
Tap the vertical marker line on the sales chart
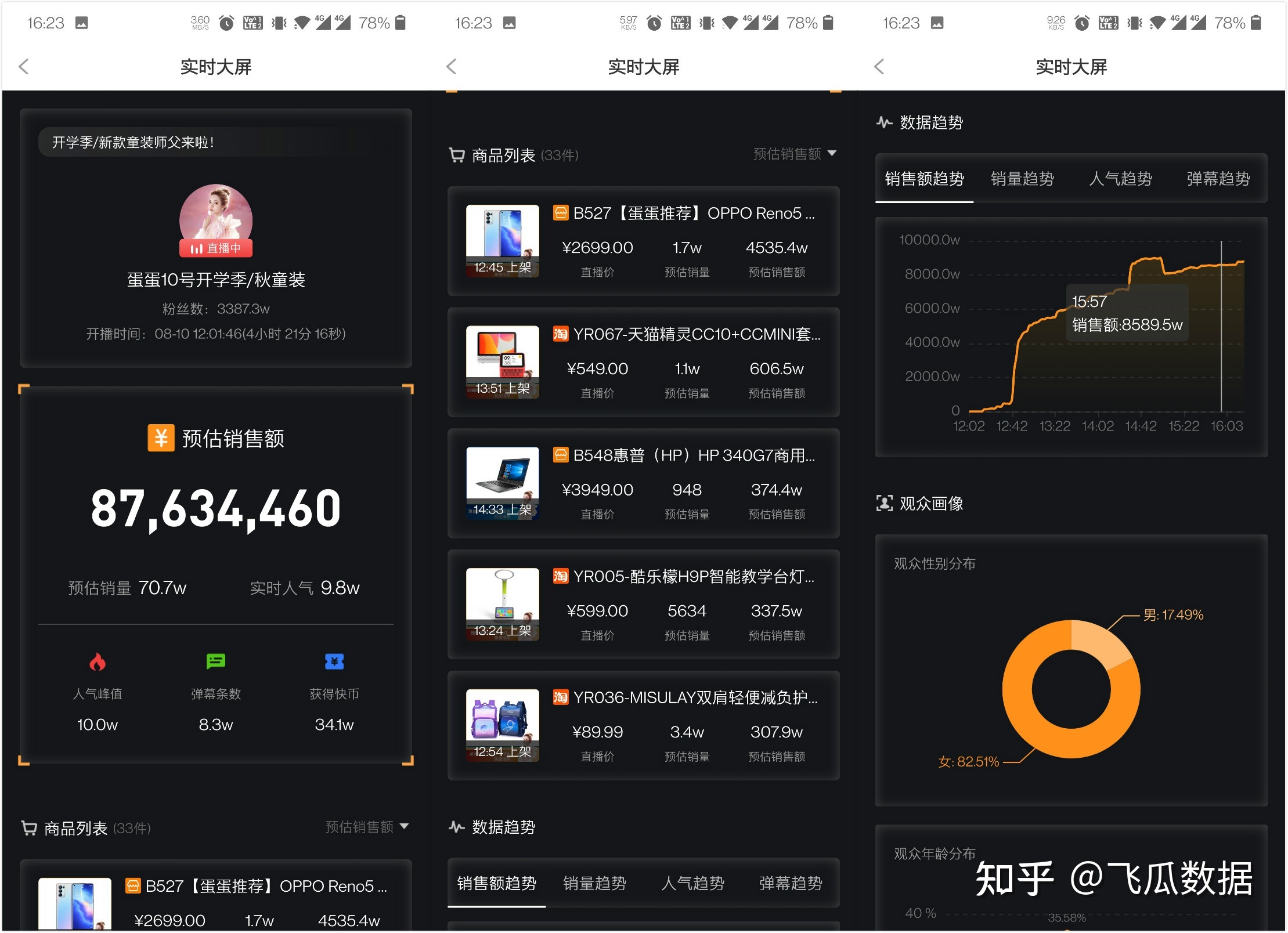point(1221,326)
